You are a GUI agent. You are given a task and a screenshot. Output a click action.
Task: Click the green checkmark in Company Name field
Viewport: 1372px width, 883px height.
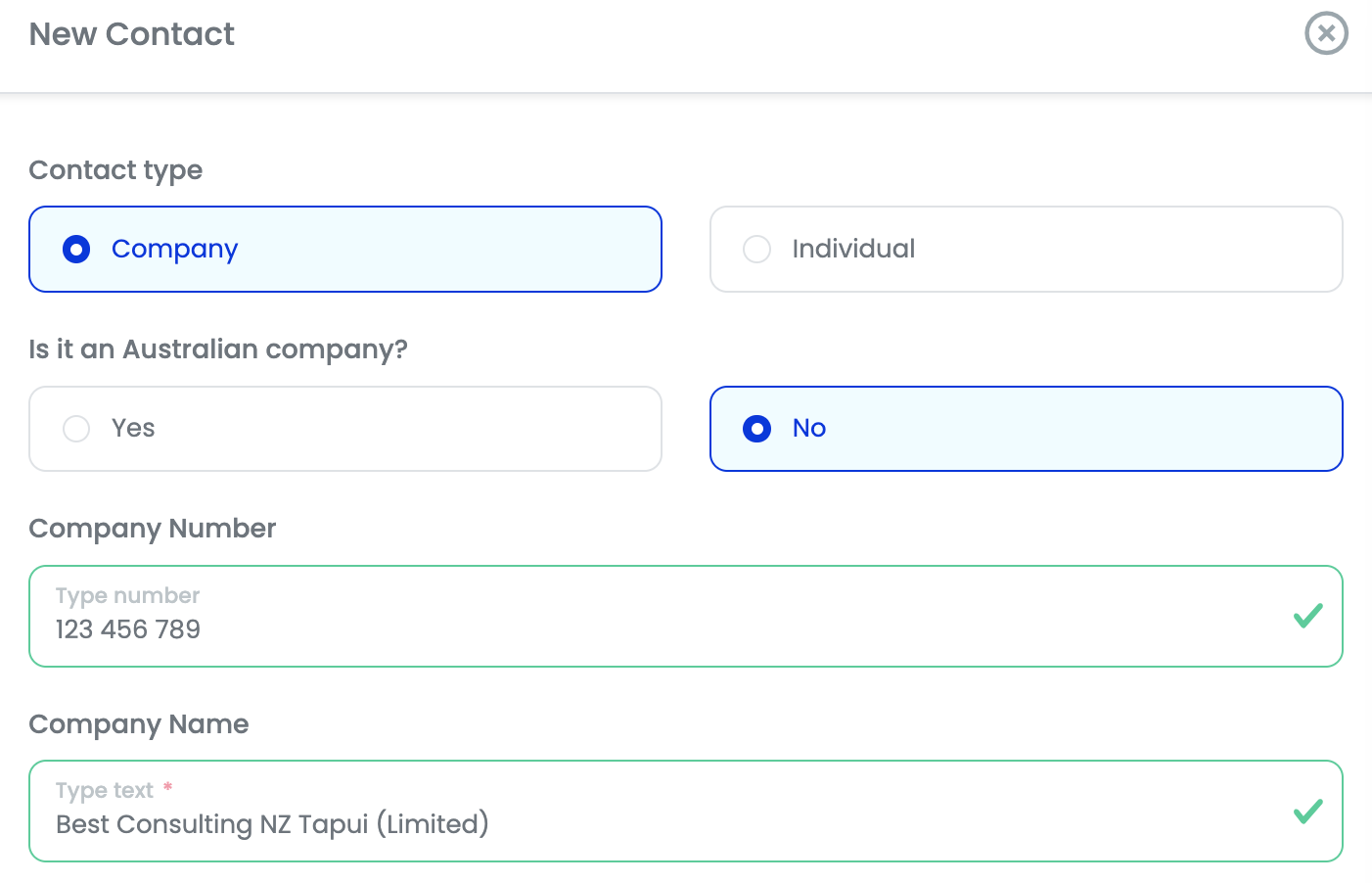1307,812
